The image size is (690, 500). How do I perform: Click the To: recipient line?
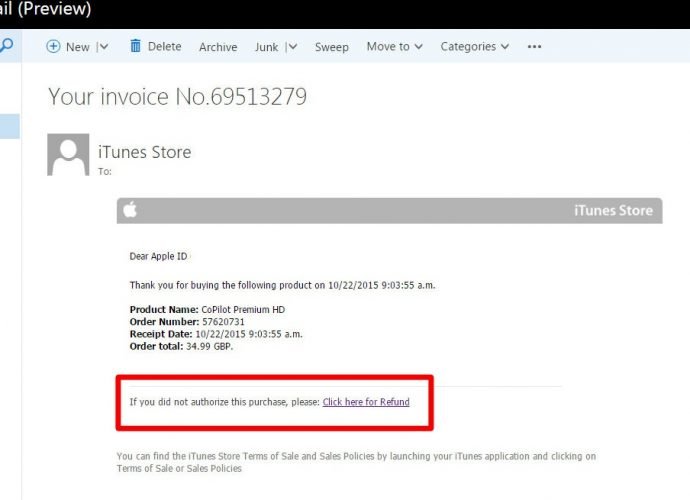coord(105,171)
